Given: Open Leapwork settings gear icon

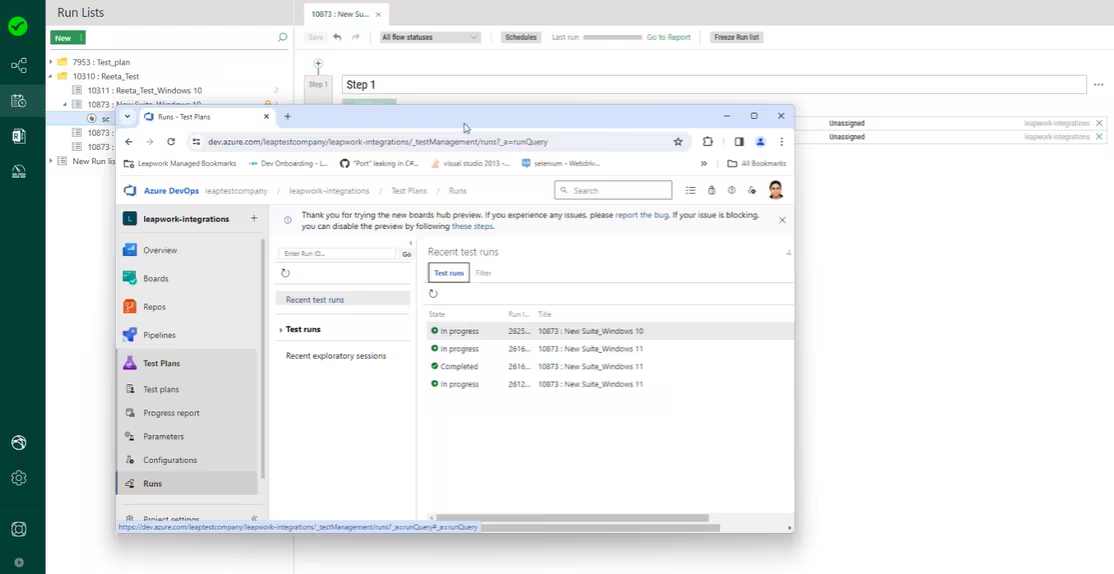Looking at the screenshot, I should [x=19, y=478].
